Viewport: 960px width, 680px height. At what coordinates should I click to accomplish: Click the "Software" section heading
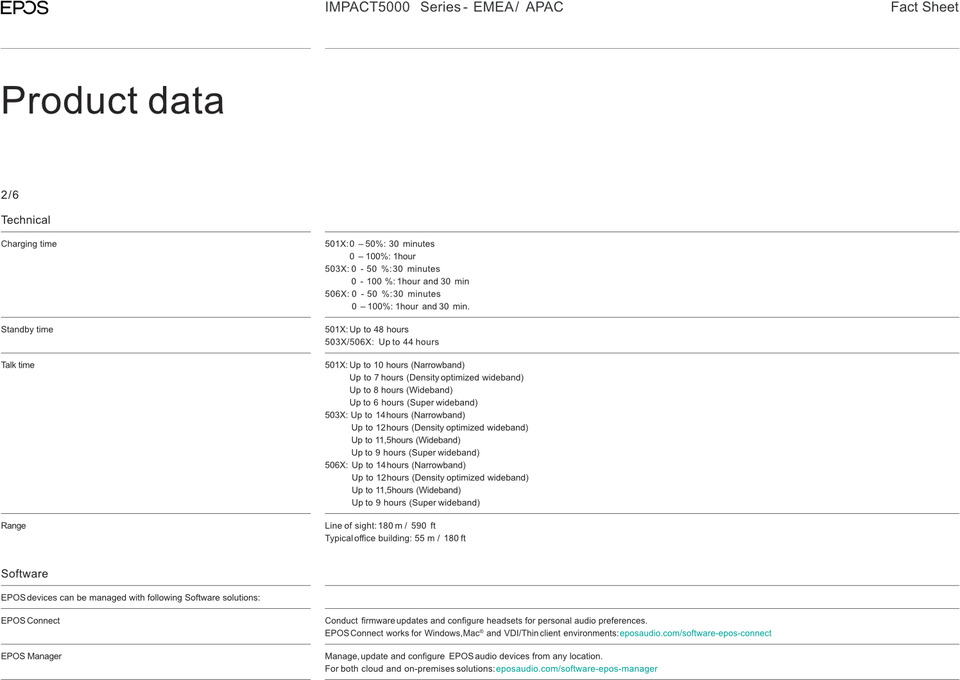[25, 574]
